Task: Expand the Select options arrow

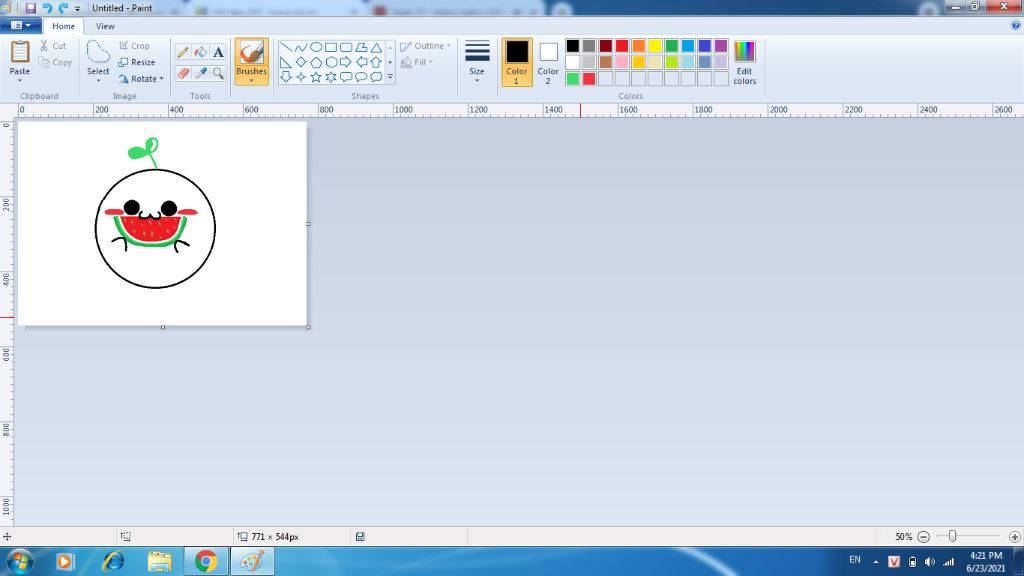Action: 98,80
